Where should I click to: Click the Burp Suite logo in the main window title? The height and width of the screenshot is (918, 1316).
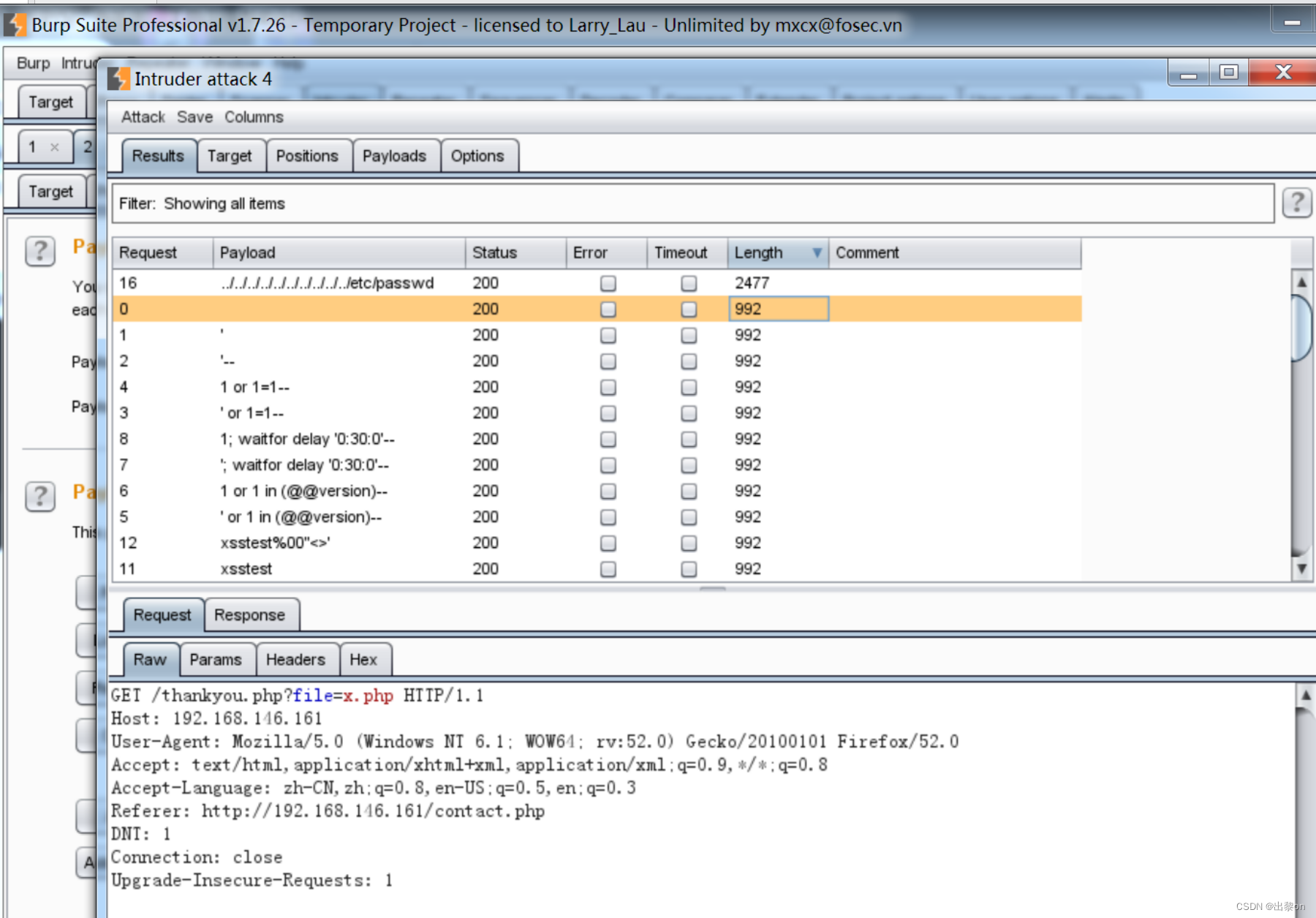15,25
